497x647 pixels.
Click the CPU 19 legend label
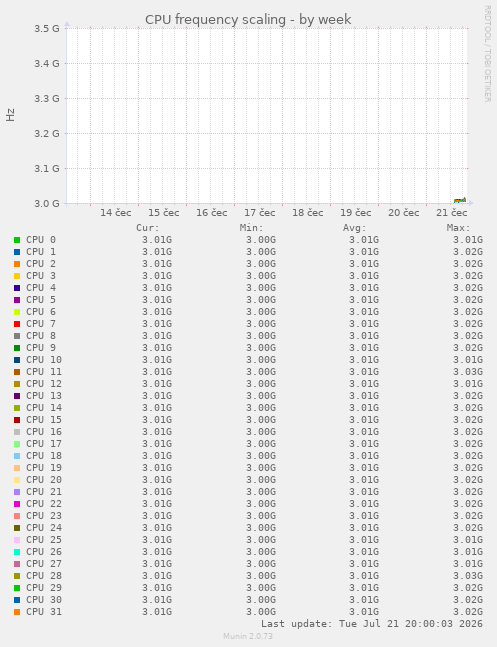pos(44,468)
